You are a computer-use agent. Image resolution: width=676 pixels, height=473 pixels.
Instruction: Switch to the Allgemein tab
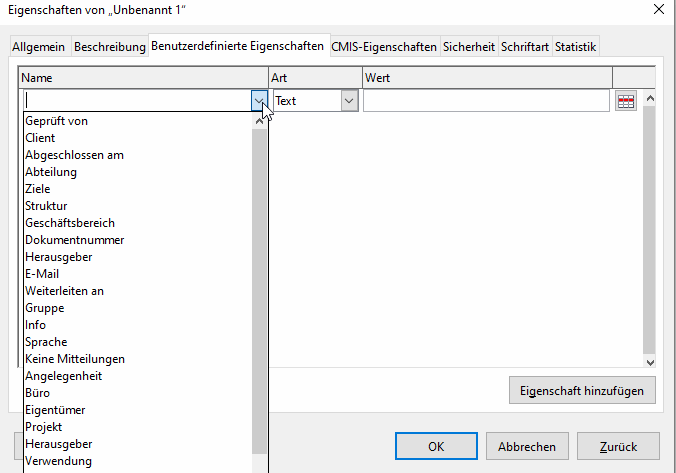coord(38,47)
